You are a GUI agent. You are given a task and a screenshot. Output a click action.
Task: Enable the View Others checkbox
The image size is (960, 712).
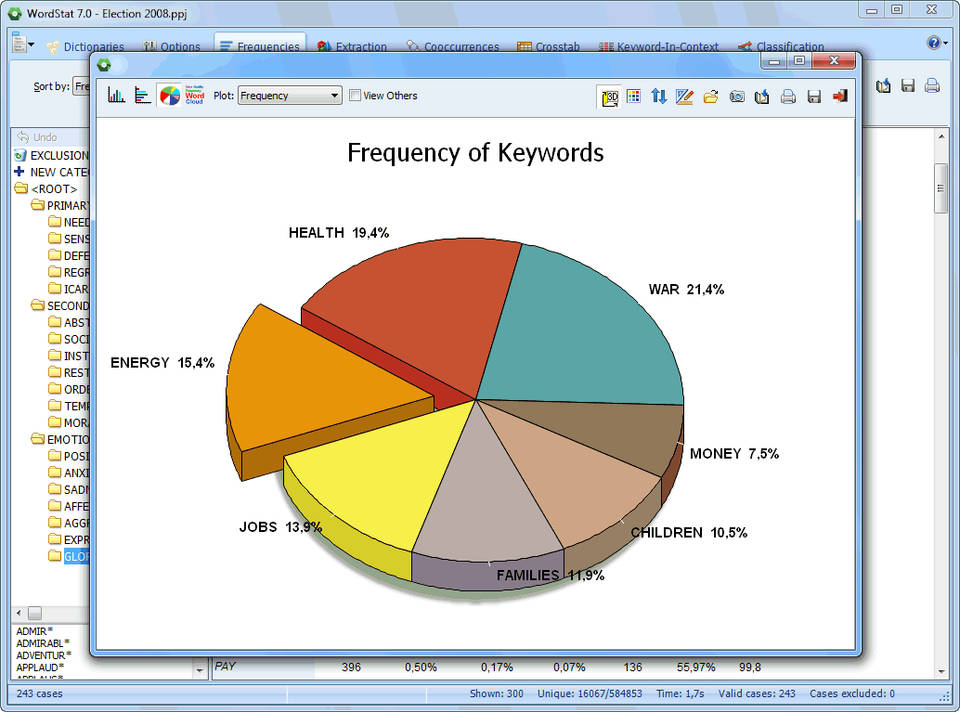click(x=354, y=95)
